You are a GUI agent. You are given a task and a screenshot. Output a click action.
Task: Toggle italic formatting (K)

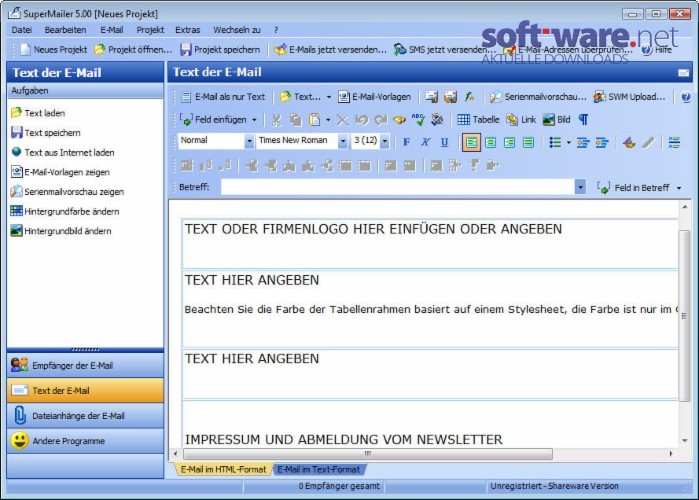[425, 143]
